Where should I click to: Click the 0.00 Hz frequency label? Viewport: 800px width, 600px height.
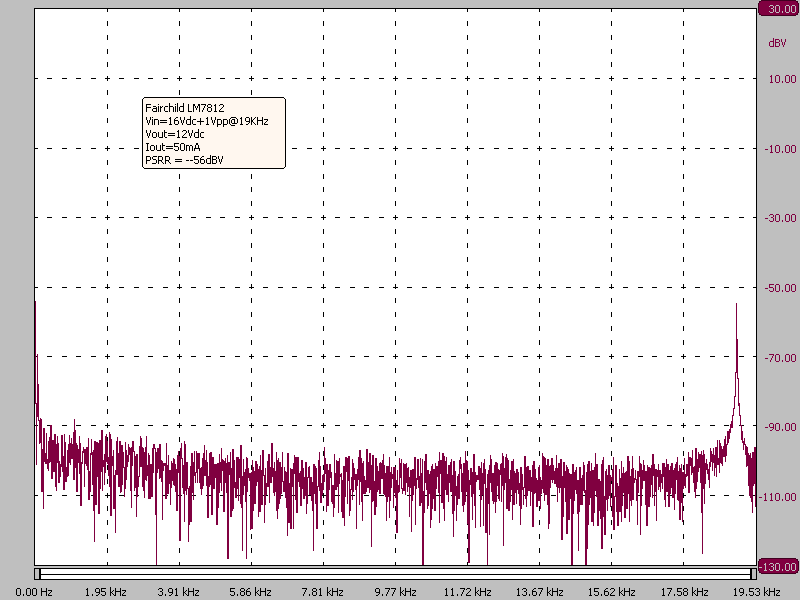coord(34,592)
